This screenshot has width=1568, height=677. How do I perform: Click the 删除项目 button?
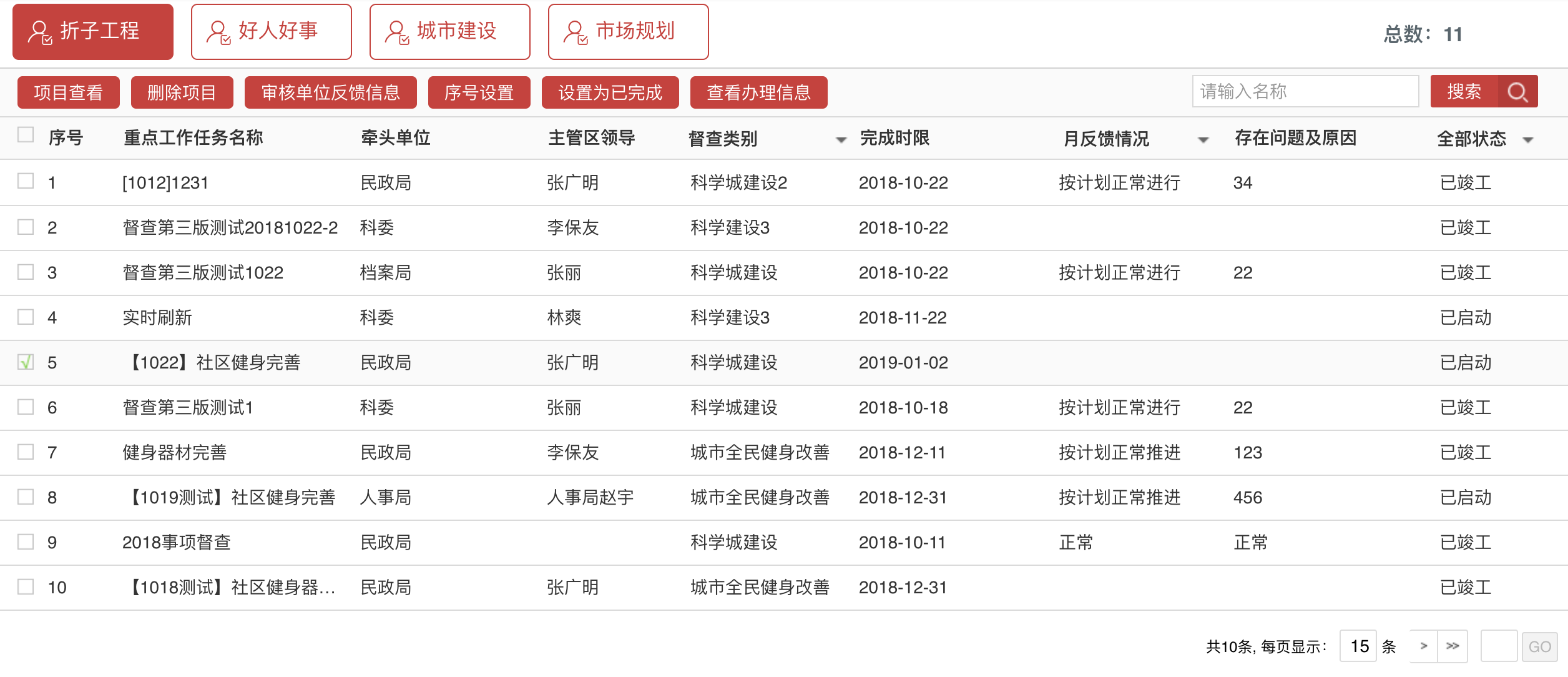click(x=182, y=92)
